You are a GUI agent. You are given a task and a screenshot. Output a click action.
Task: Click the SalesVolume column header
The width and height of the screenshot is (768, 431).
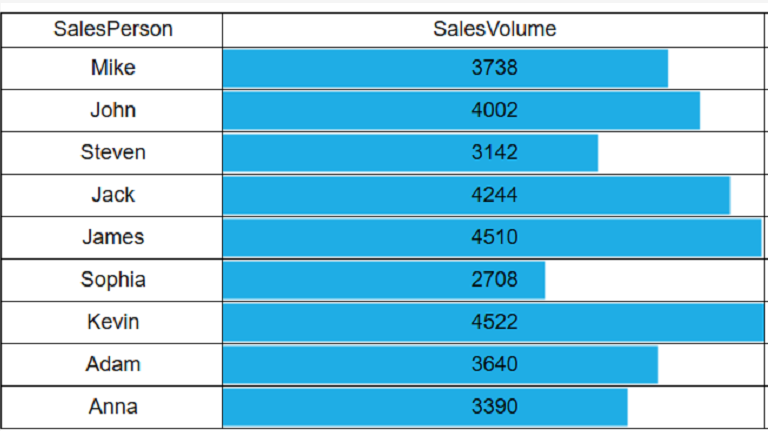494,29
